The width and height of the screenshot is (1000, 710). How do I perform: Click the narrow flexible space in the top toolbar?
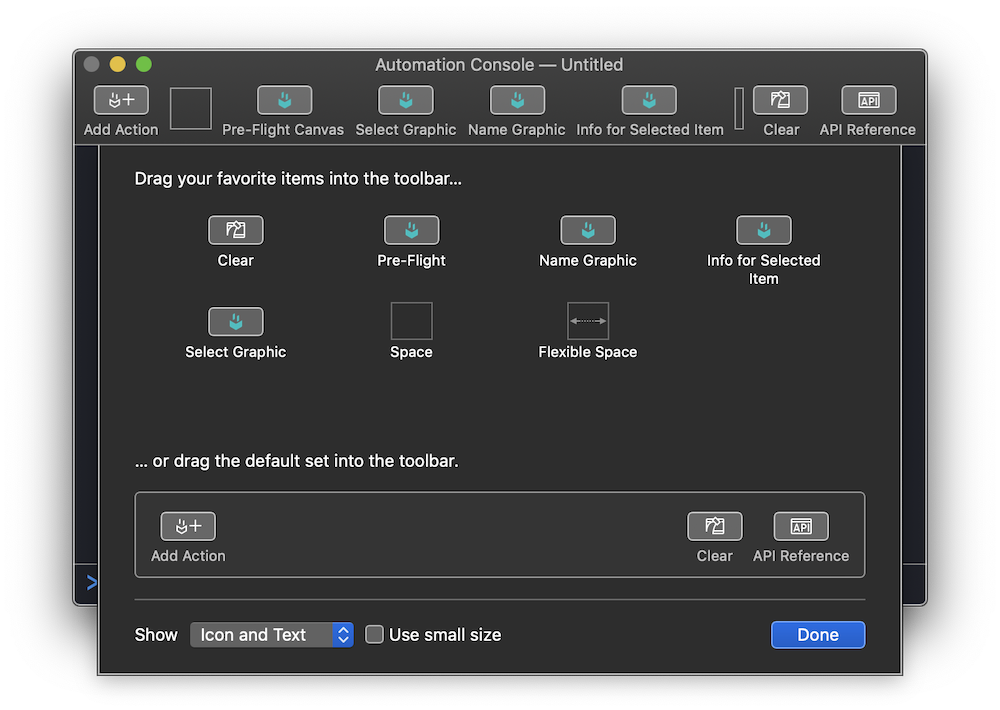(739, 108)
